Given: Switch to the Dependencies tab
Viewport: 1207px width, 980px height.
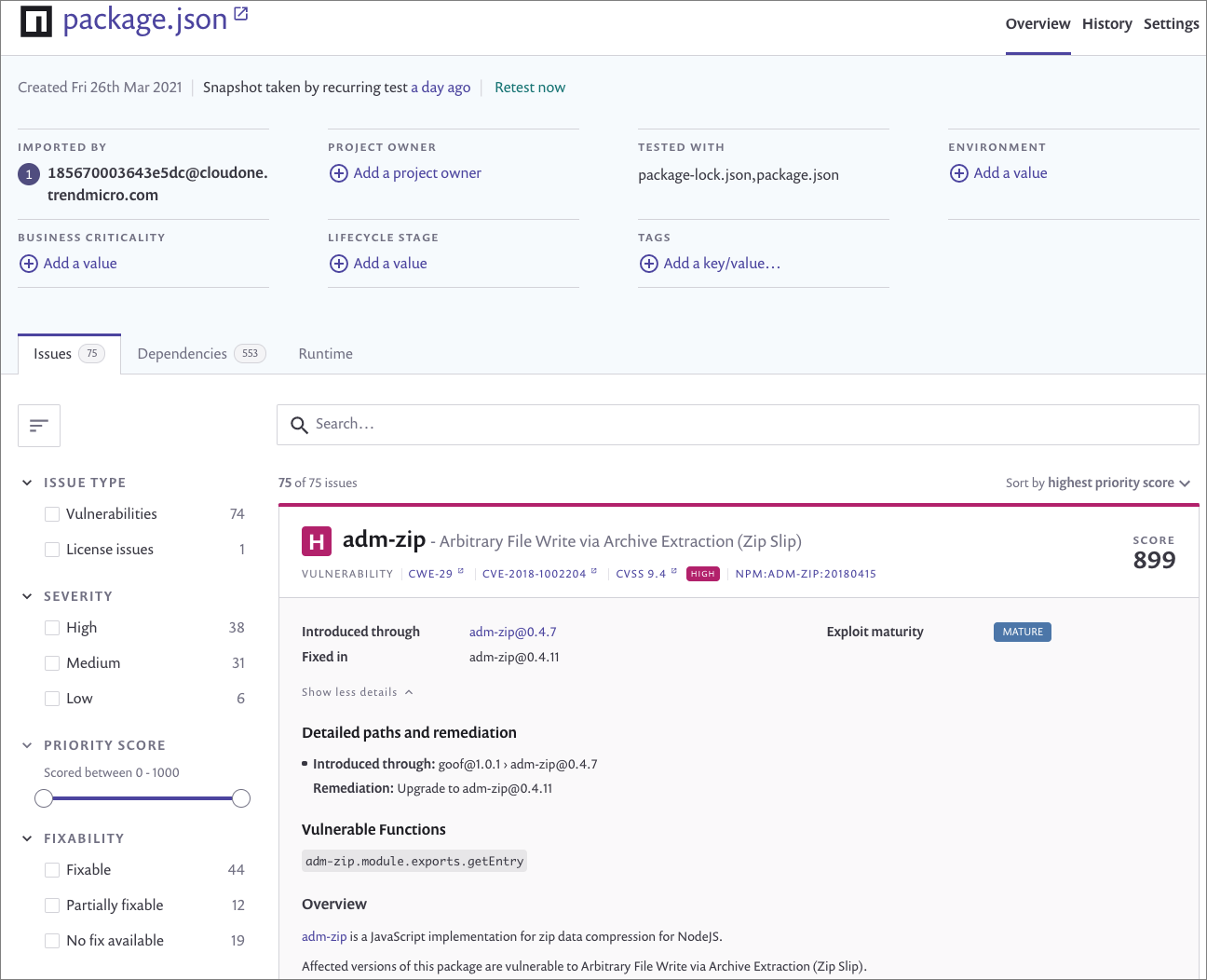Looking at the screenshot, I should pyautogui.click(x=201, y=354).
